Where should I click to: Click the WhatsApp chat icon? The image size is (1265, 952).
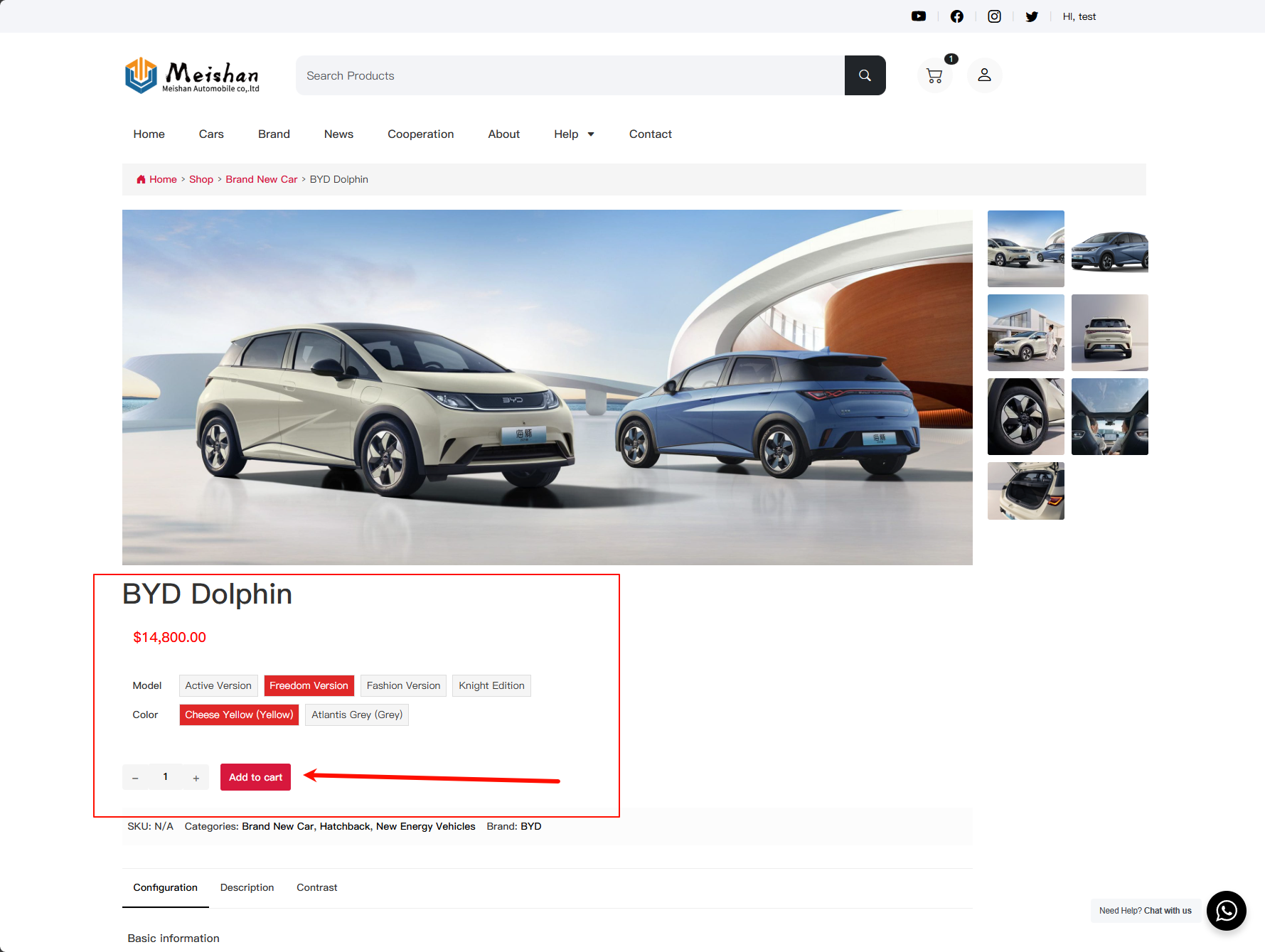click(1227, 911)
